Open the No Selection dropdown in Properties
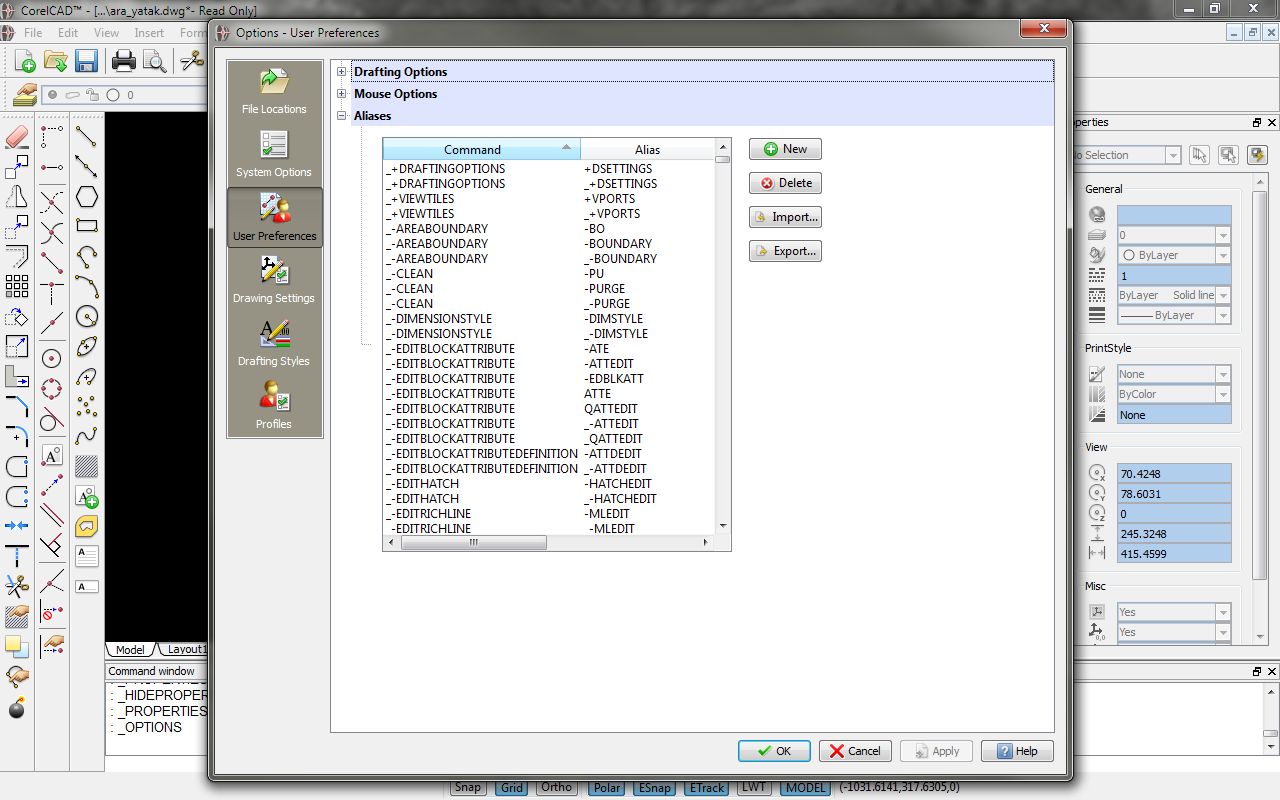 point(1173,155)
